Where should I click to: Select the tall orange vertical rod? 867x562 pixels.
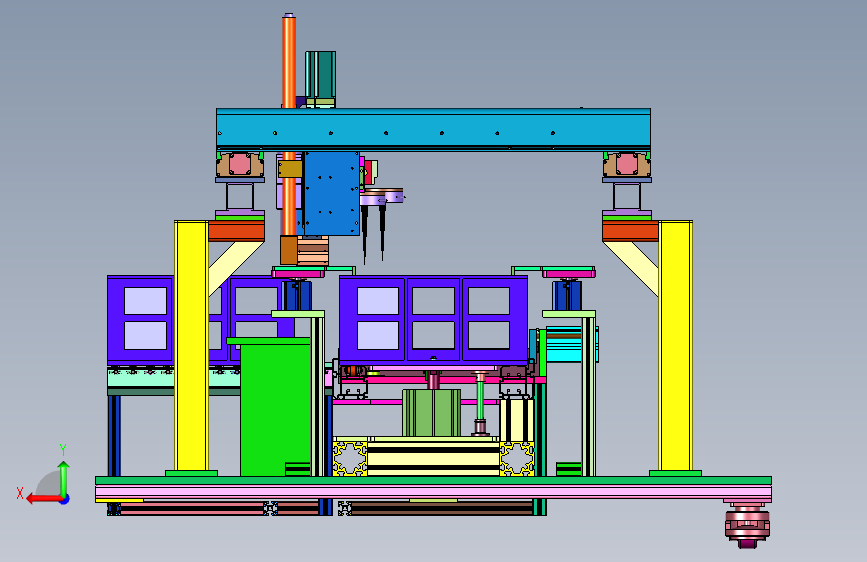[289, 125]
